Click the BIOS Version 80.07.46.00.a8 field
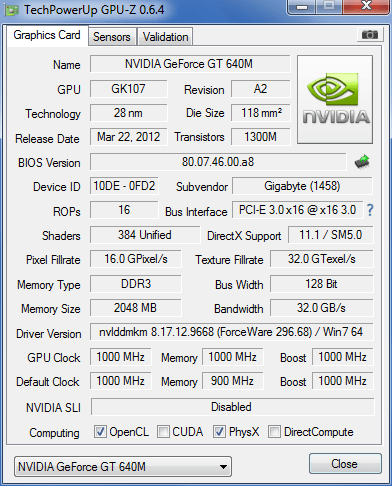The image size is (392, 486). (x=218, y=162)
